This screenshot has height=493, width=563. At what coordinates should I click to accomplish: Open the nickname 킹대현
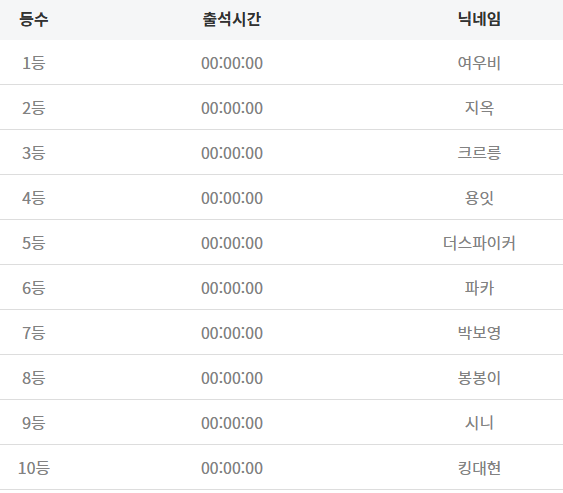(479, 468)
